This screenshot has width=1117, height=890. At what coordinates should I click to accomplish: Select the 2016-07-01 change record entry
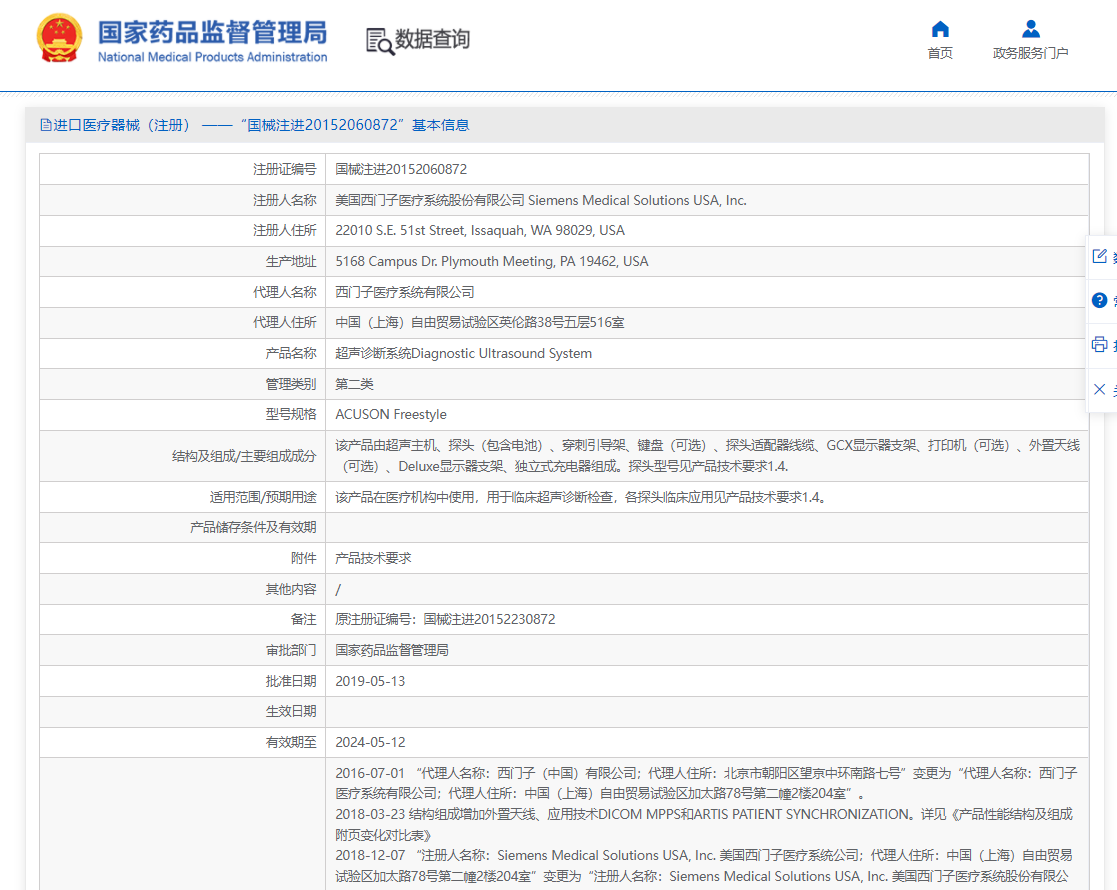[x=706, y=783]
